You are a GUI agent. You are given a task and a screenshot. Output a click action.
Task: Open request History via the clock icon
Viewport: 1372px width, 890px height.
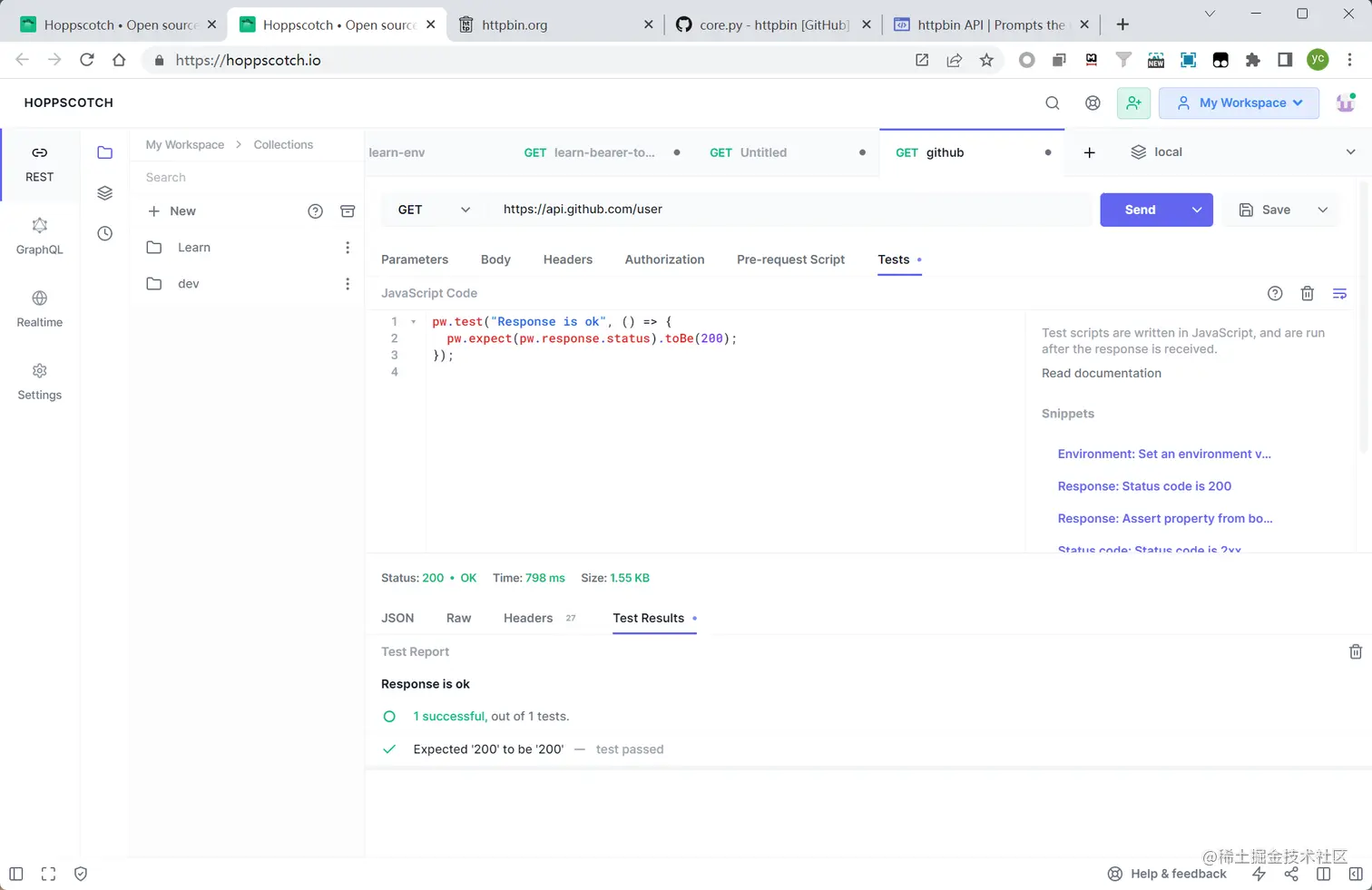[x=104, y=233]
